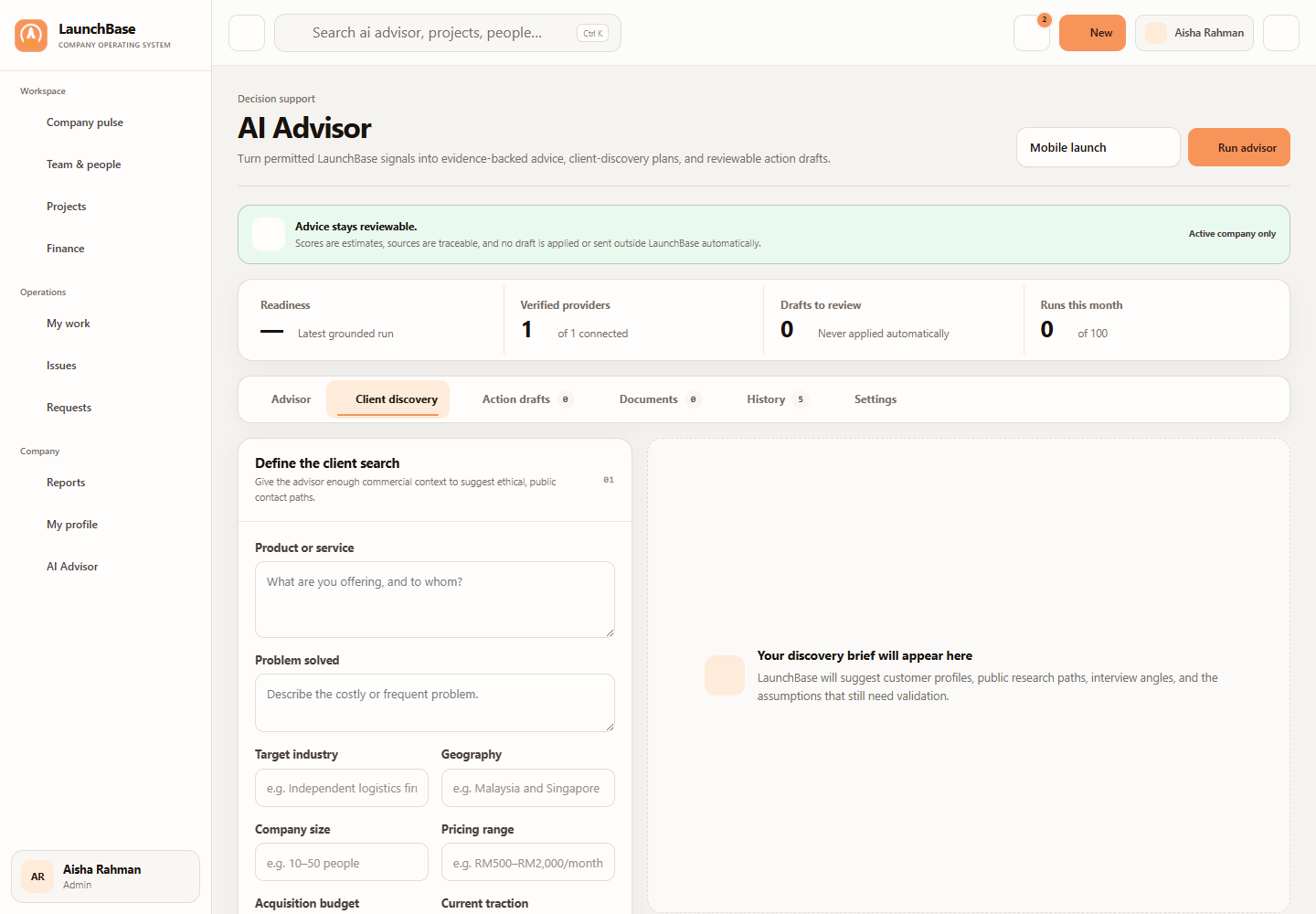The width and height of the screenshot is (1316, 914).
Task: Open the Requests page
Action: [106, 408]
